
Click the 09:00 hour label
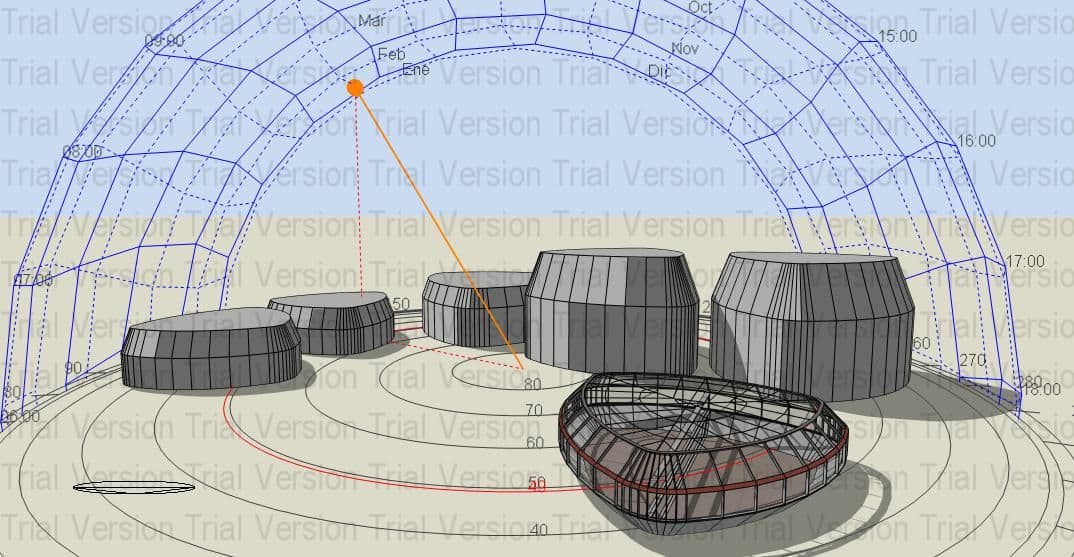[x=164, y=41]
